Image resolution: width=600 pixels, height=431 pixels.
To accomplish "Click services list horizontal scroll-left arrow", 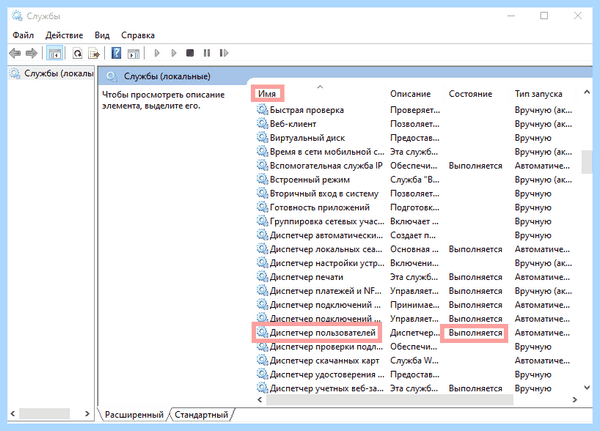I will tap(260, 400).
